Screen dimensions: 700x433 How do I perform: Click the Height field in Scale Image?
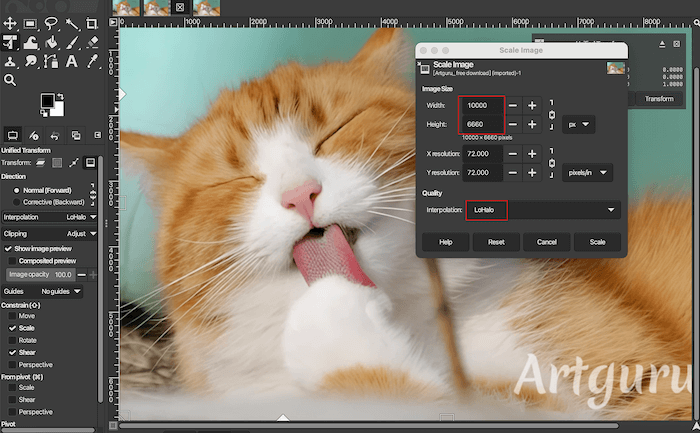[482, 124]
